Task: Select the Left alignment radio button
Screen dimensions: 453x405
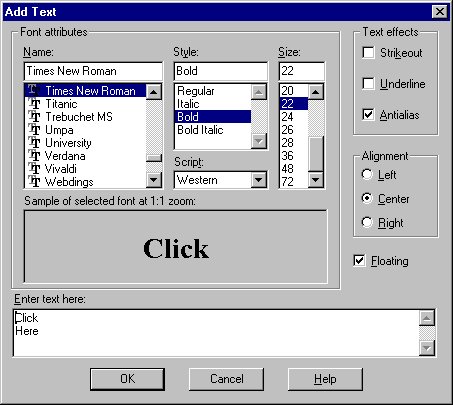Action: [x=367, y=174]
